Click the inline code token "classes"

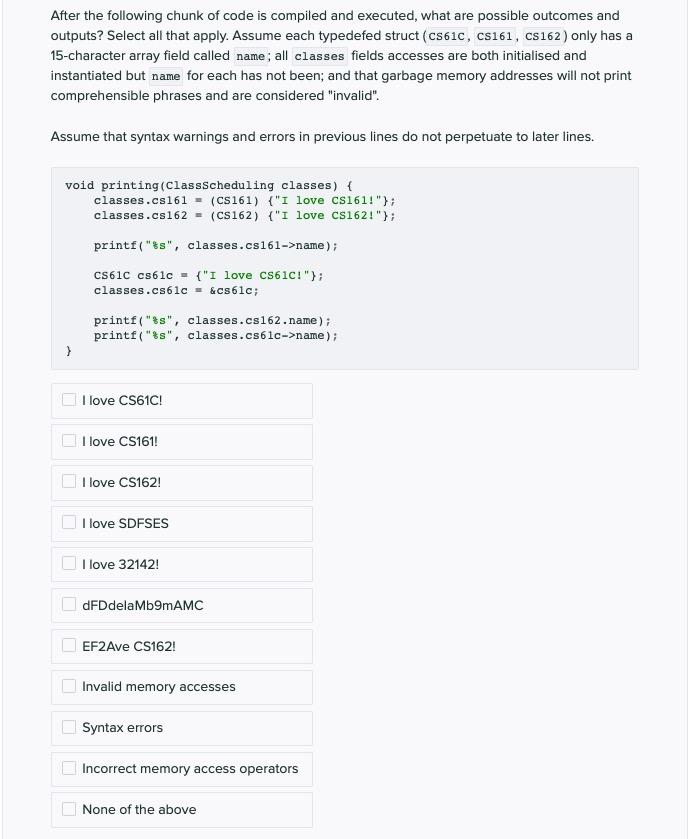318,56
